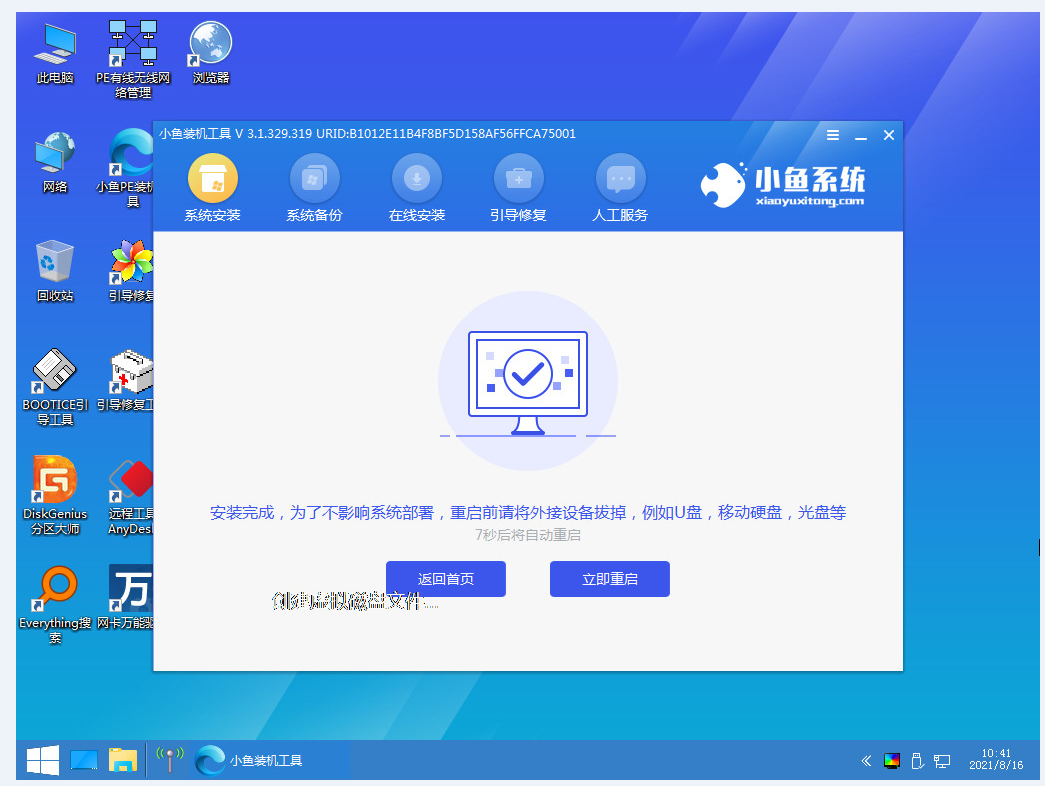Switch to 在线安装 online install
Viewport: 1045px width, 786px height.
417,188
